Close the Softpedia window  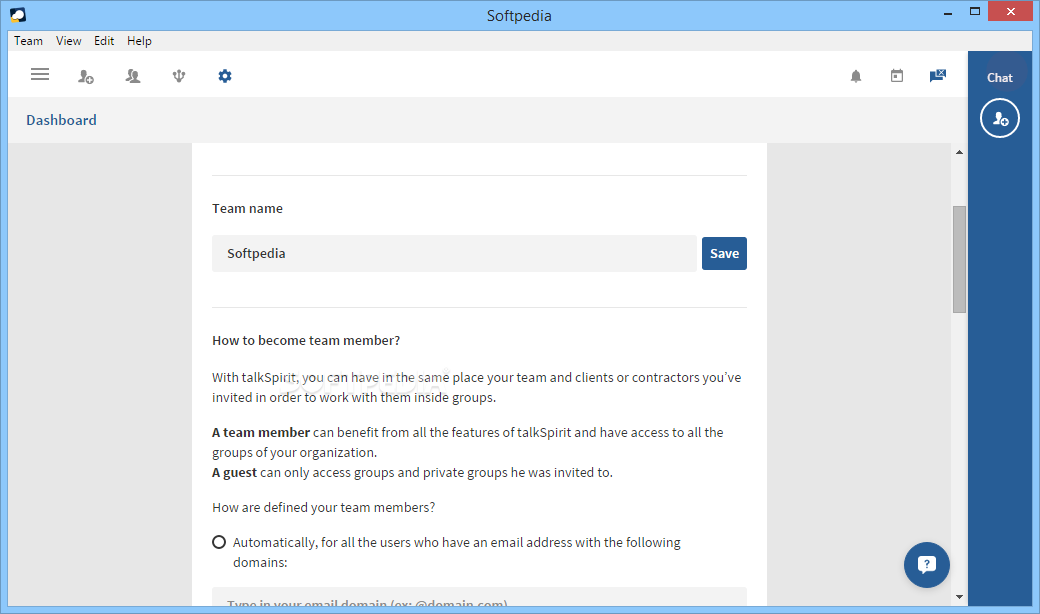click(1010, 11)
